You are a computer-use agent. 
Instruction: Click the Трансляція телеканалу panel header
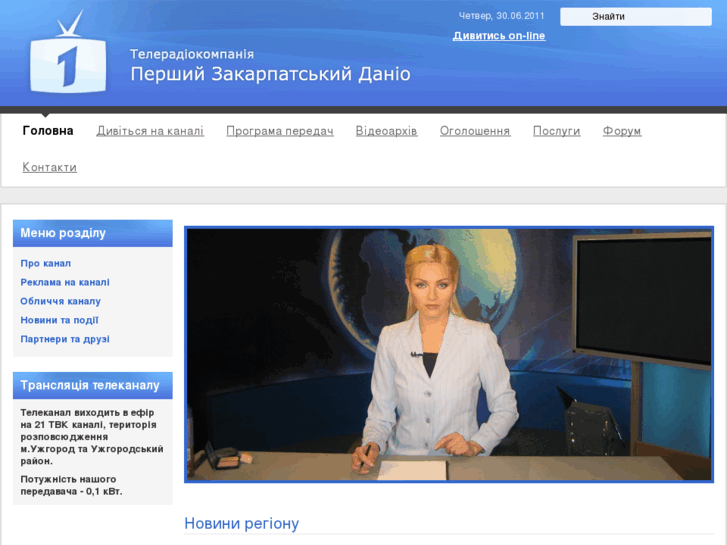[93, 385]
